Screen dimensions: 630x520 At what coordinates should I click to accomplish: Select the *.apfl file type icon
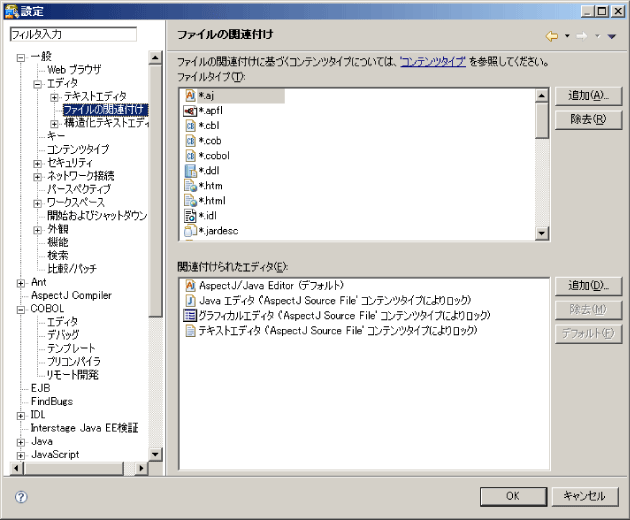pyautogui.click(x=190, y=111)
